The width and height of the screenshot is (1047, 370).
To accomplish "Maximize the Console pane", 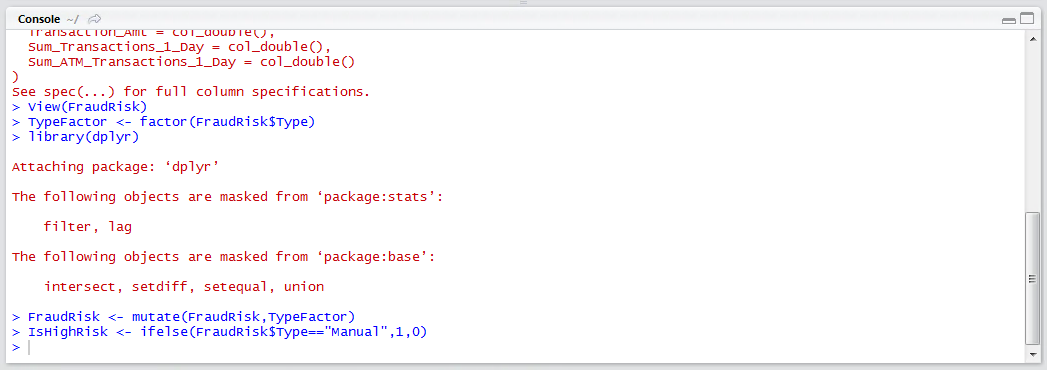I will (1025, 19).
